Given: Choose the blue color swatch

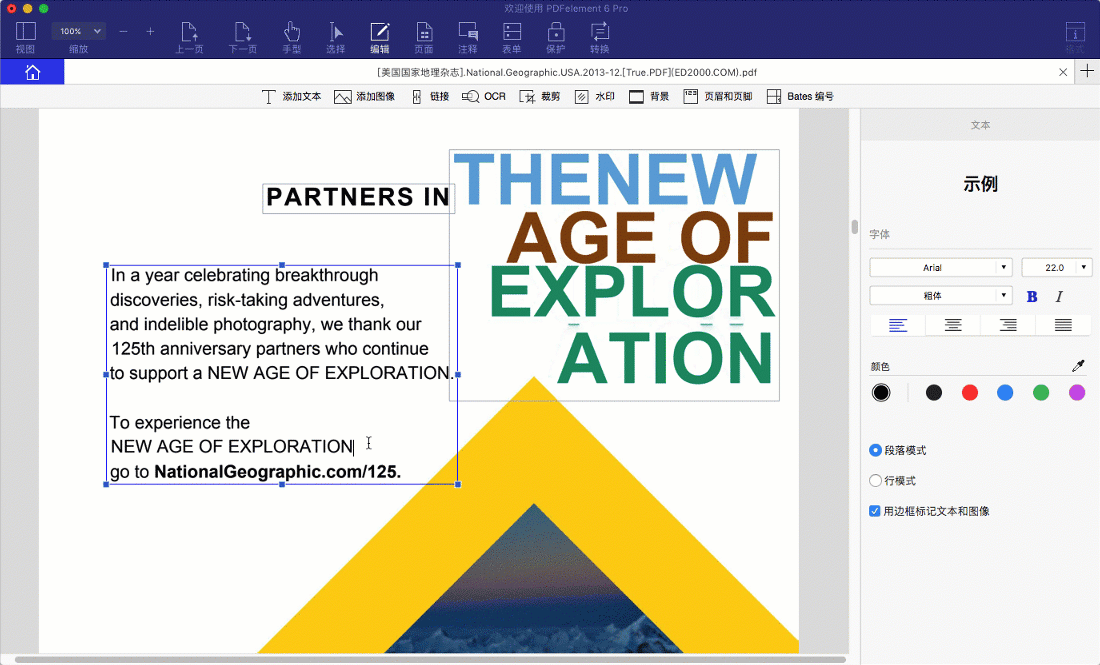Looking at the screenshot, I should 1005,392.
